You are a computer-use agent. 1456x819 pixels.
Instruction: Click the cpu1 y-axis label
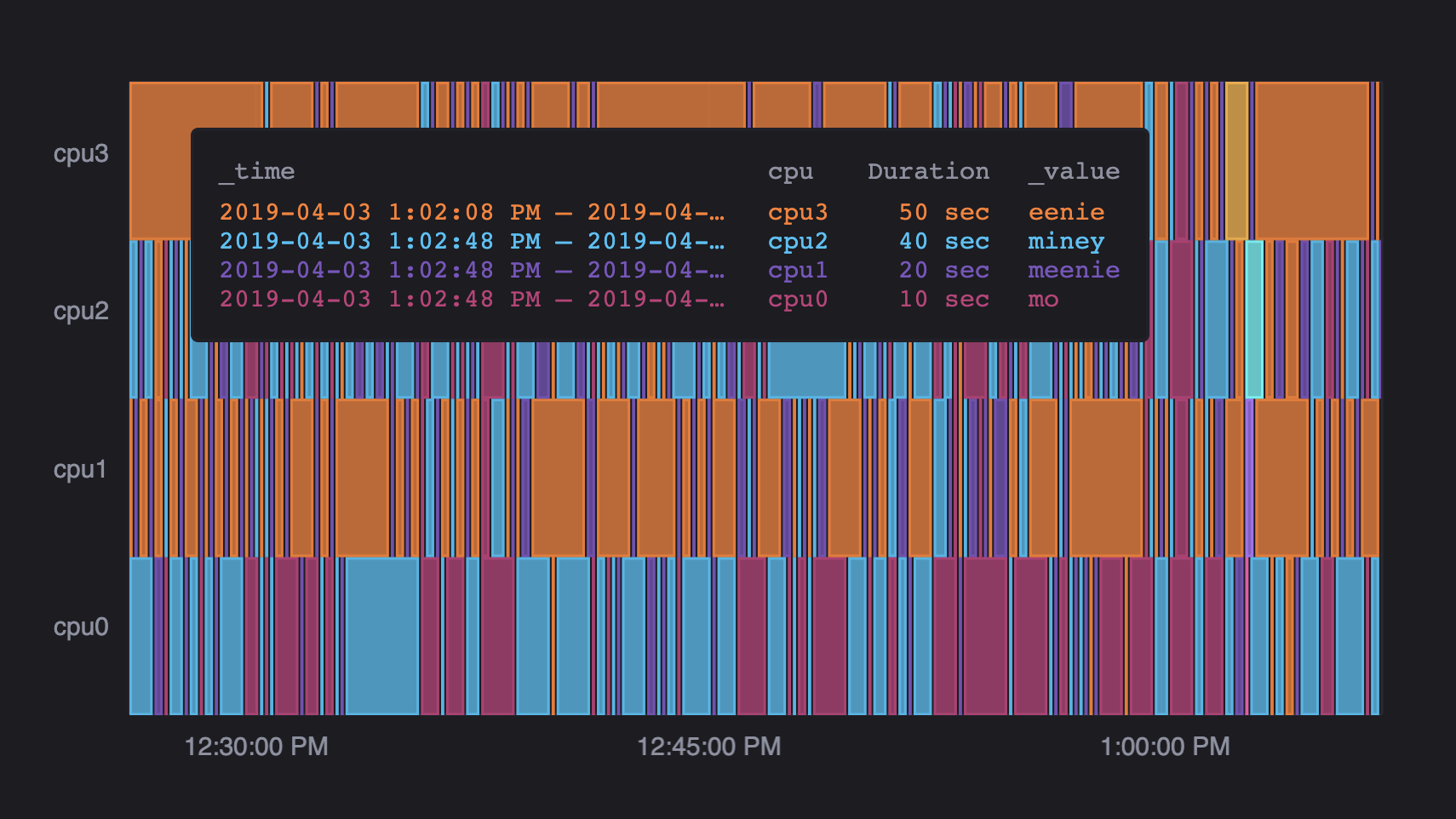click(x=80, y=470)
